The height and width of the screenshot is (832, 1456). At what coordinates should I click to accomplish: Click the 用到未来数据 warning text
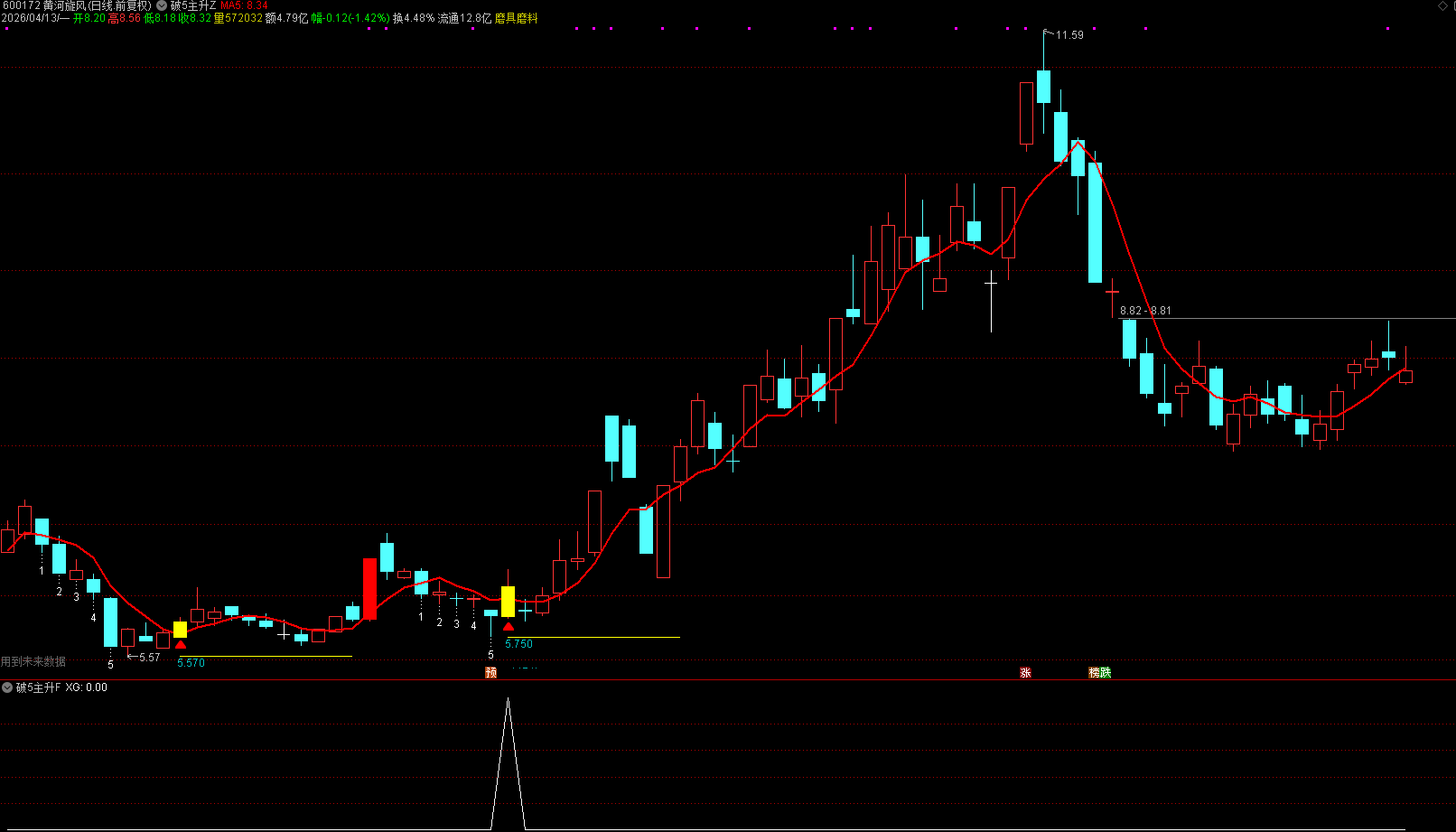(x=33, y=661)
